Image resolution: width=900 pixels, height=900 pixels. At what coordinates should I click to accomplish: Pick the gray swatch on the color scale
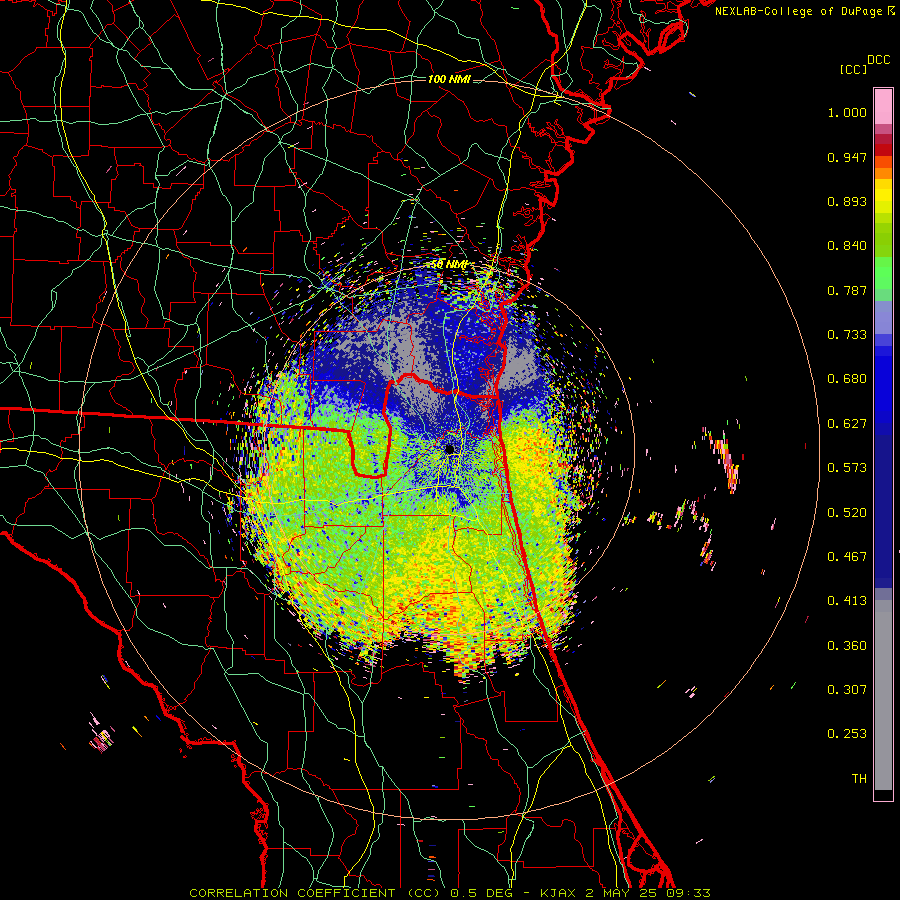[883, 695]
